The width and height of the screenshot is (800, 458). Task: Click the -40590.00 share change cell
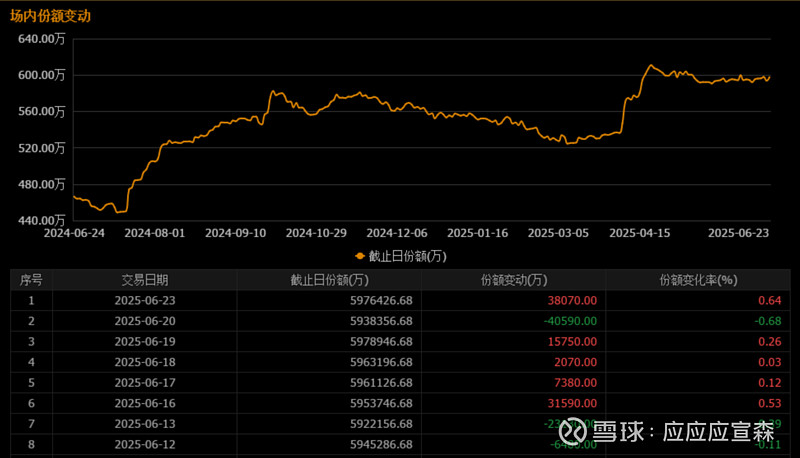(570, 320)
